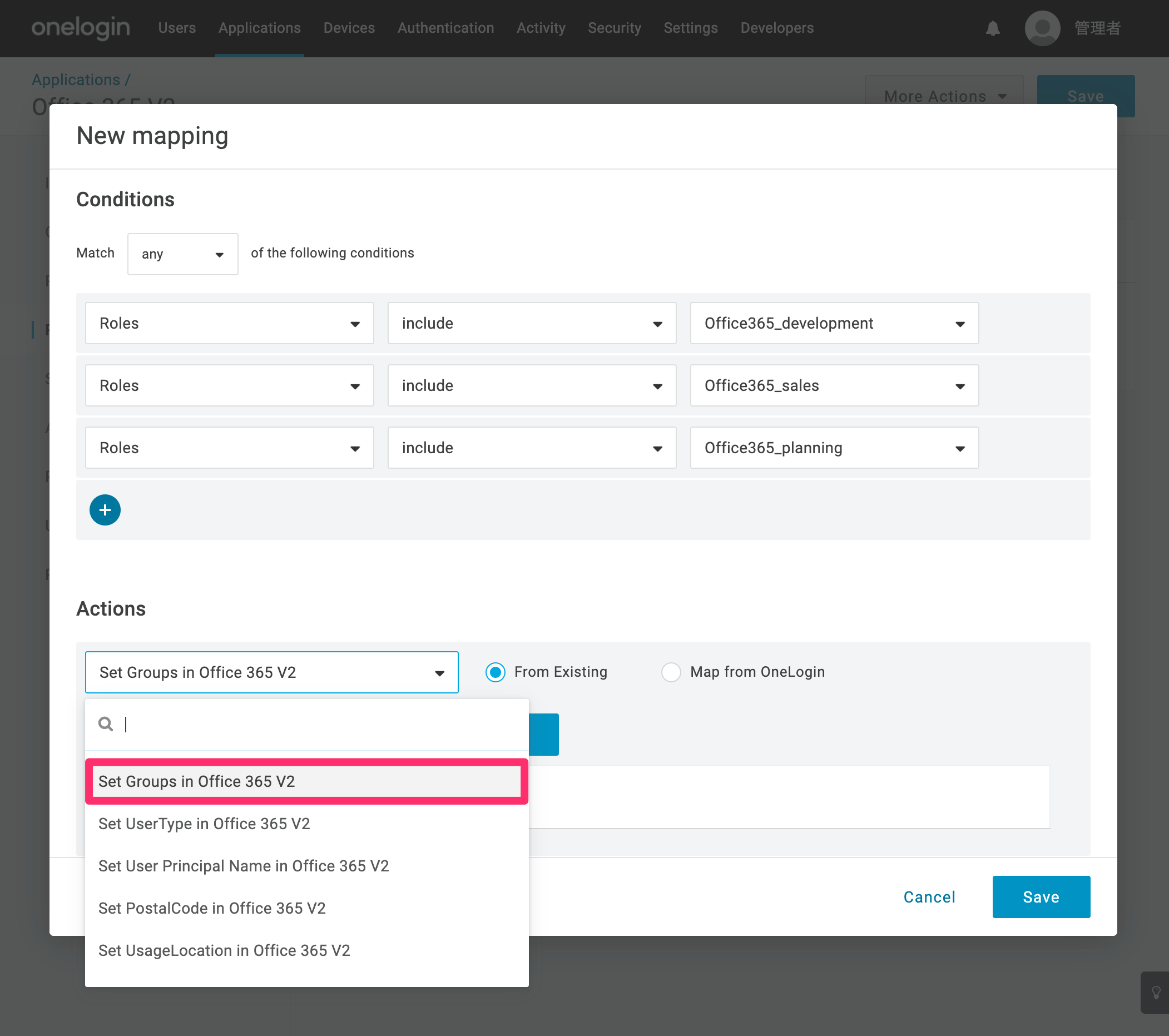Open the notifications bell
The height and width of the screenshot is (1036, 1169).
click(993, 28)
